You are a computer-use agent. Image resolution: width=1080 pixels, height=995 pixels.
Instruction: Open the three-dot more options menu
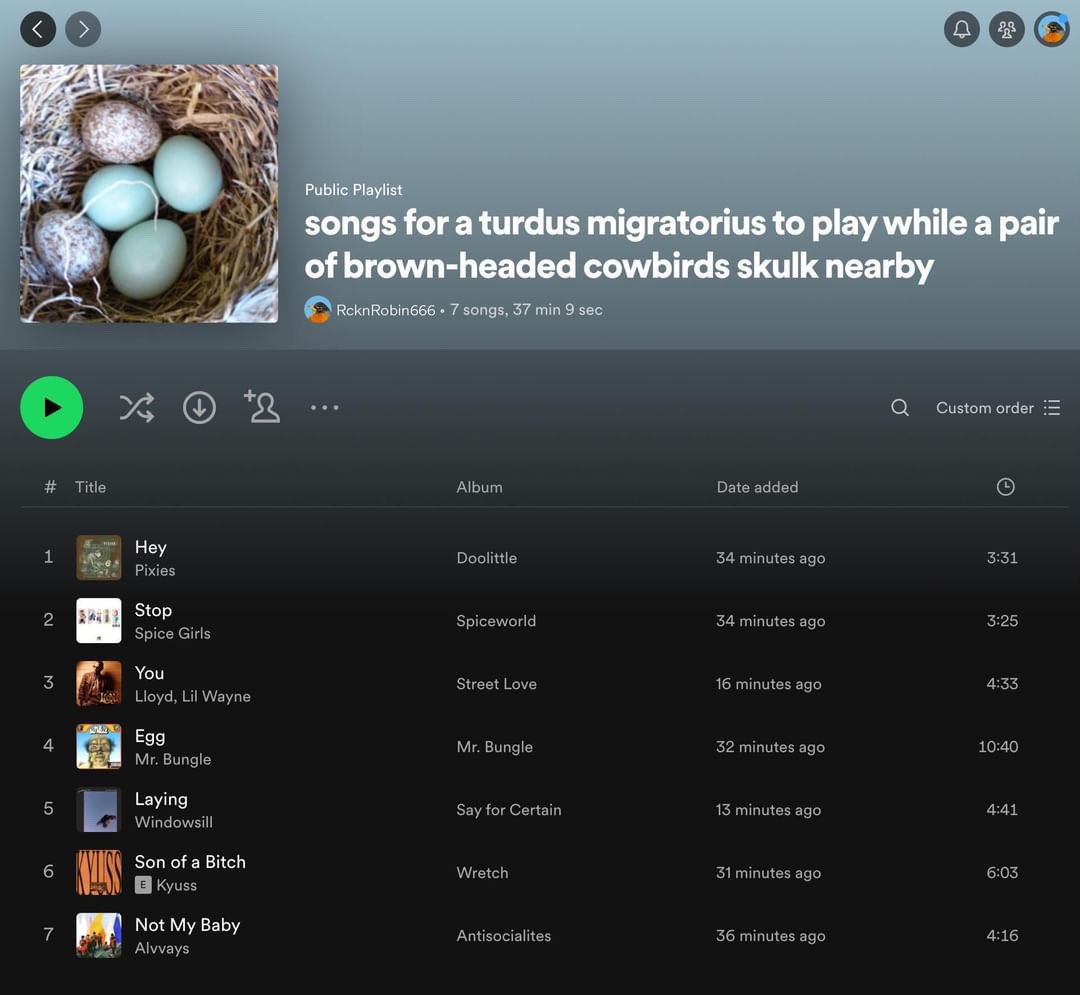324,408
